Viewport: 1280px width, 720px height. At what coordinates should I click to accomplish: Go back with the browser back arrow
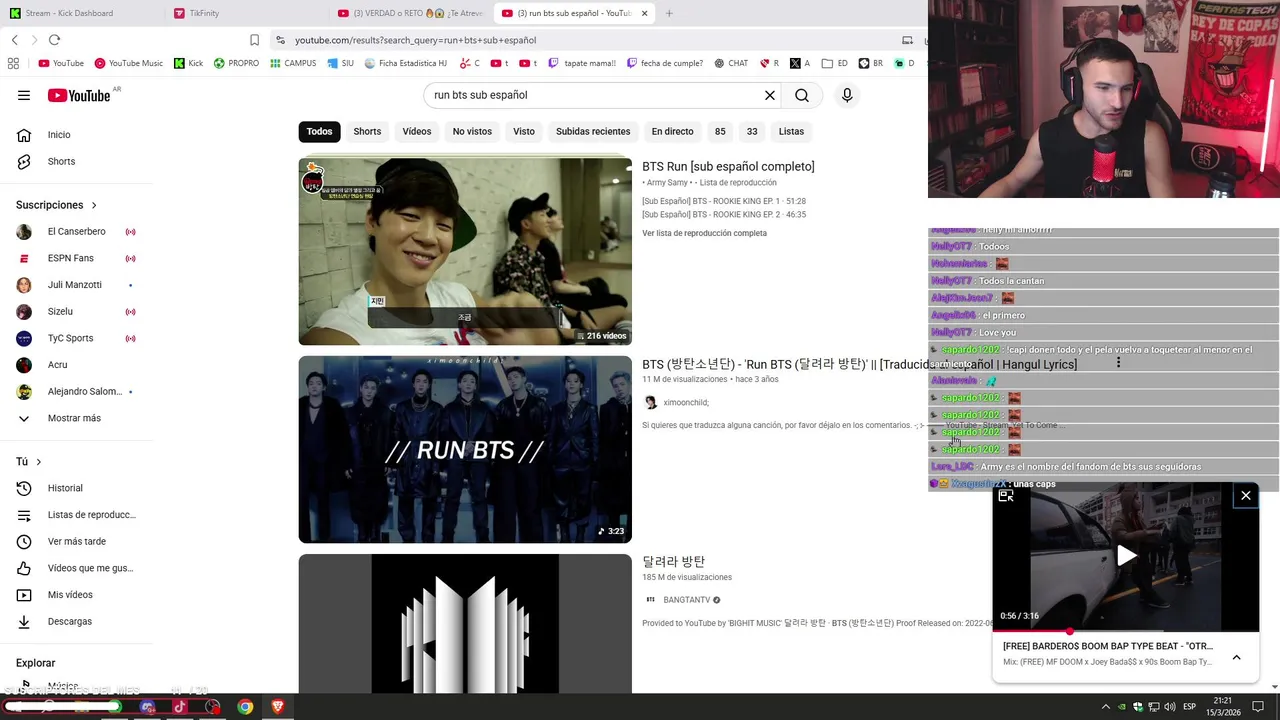tap(14, 40)
